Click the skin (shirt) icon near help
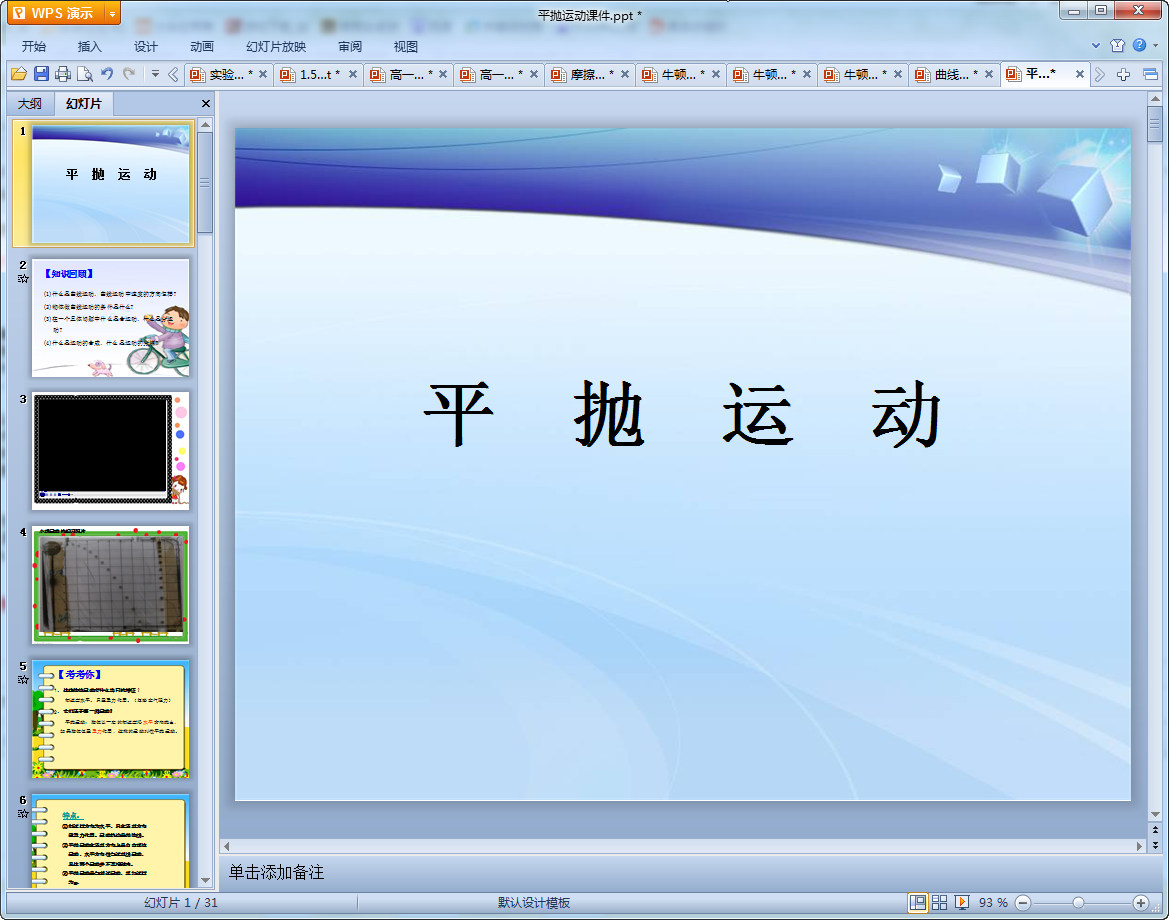Screen dimensions: 1169x920 click(1118, 45)
